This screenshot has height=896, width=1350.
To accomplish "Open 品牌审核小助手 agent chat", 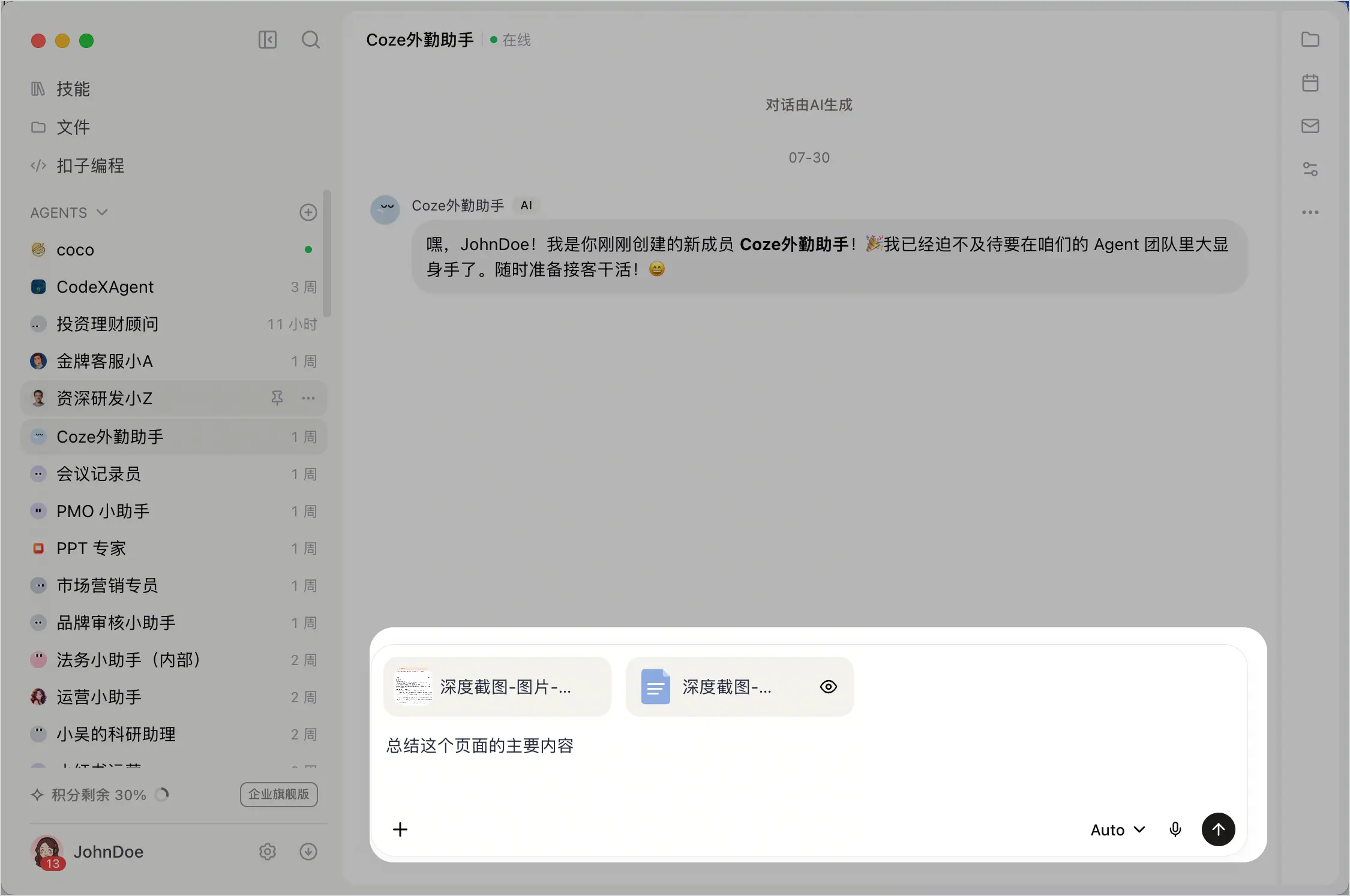I will coord(173,623).
